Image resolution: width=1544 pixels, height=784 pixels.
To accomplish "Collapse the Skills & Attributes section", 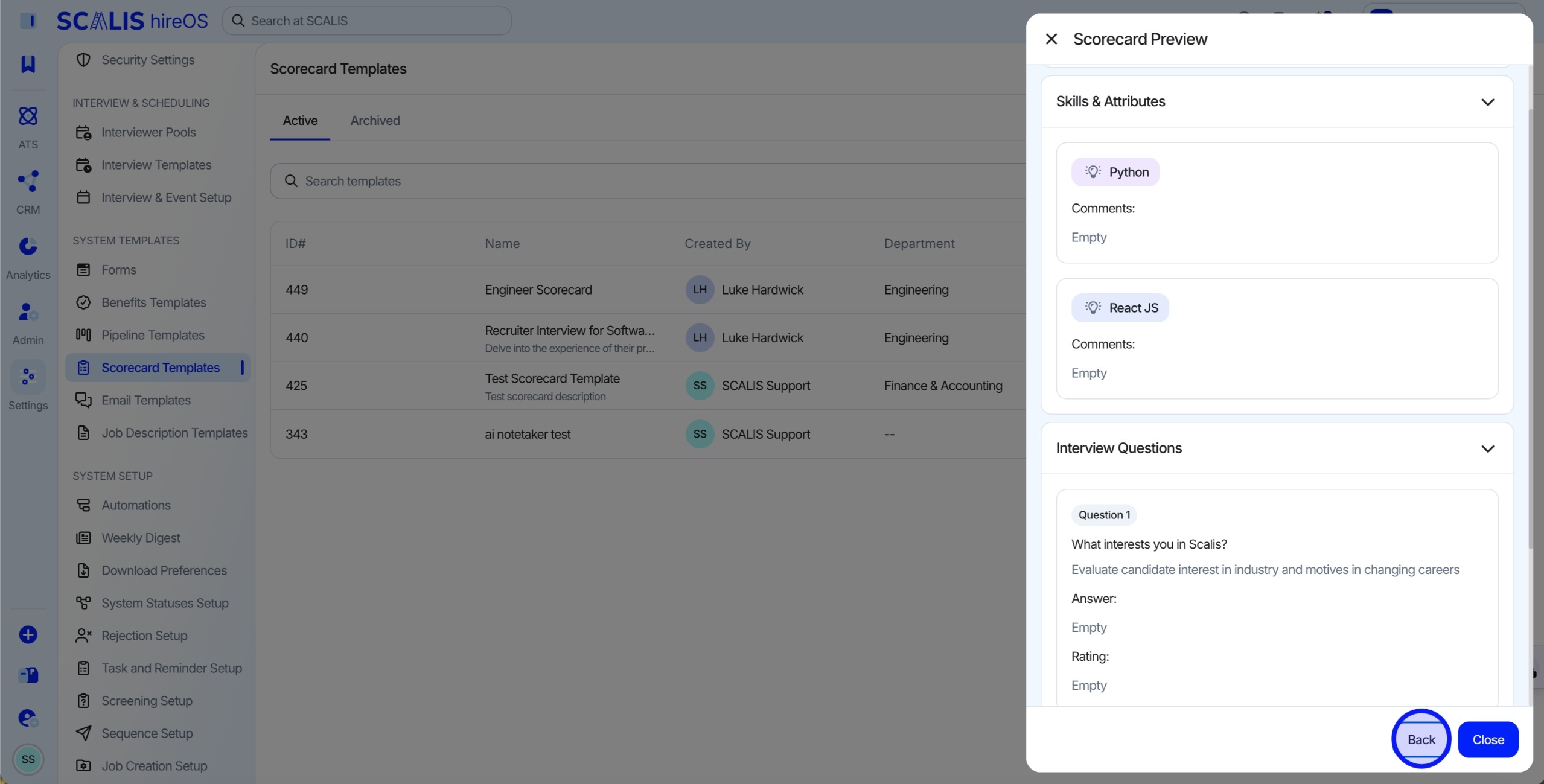I will [1487, 102].
